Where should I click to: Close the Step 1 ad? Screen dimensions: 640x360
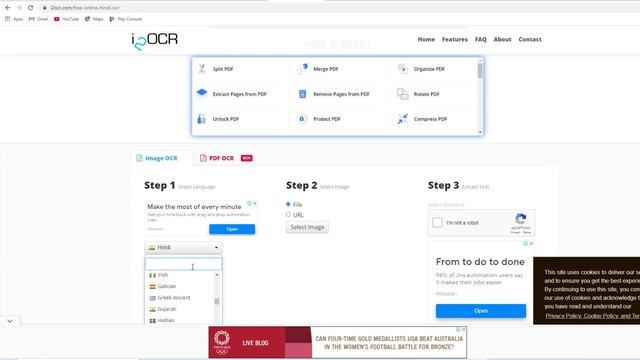(255, 203)
